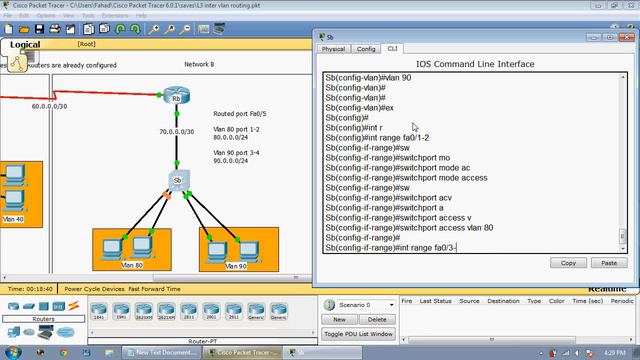The height and width of the screenshot is (360, 640).
Task: Click the Zoom In magnifier icon
Action: click(154, 29)
